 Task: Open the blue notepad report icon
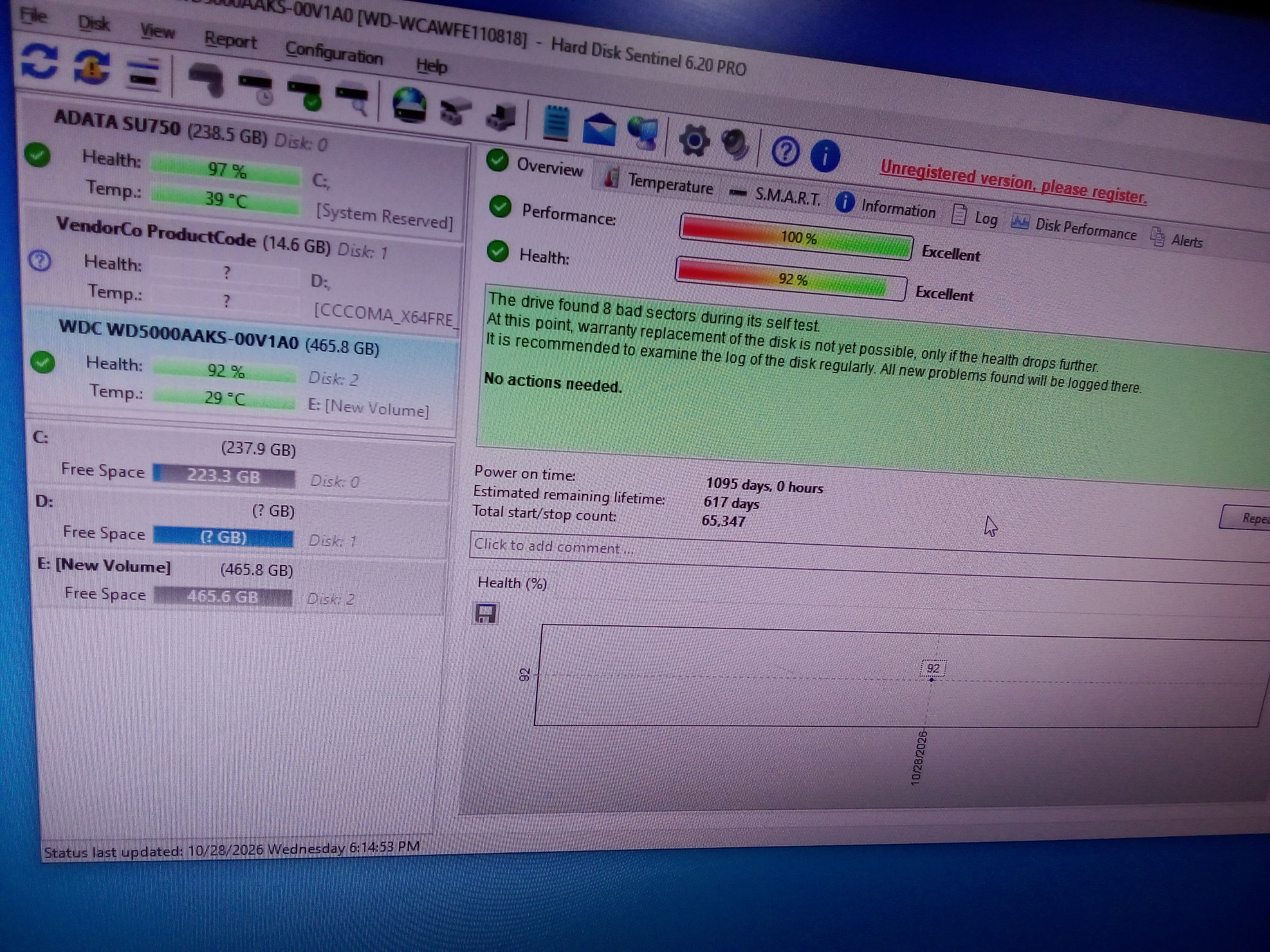click(x=555, y=123)
